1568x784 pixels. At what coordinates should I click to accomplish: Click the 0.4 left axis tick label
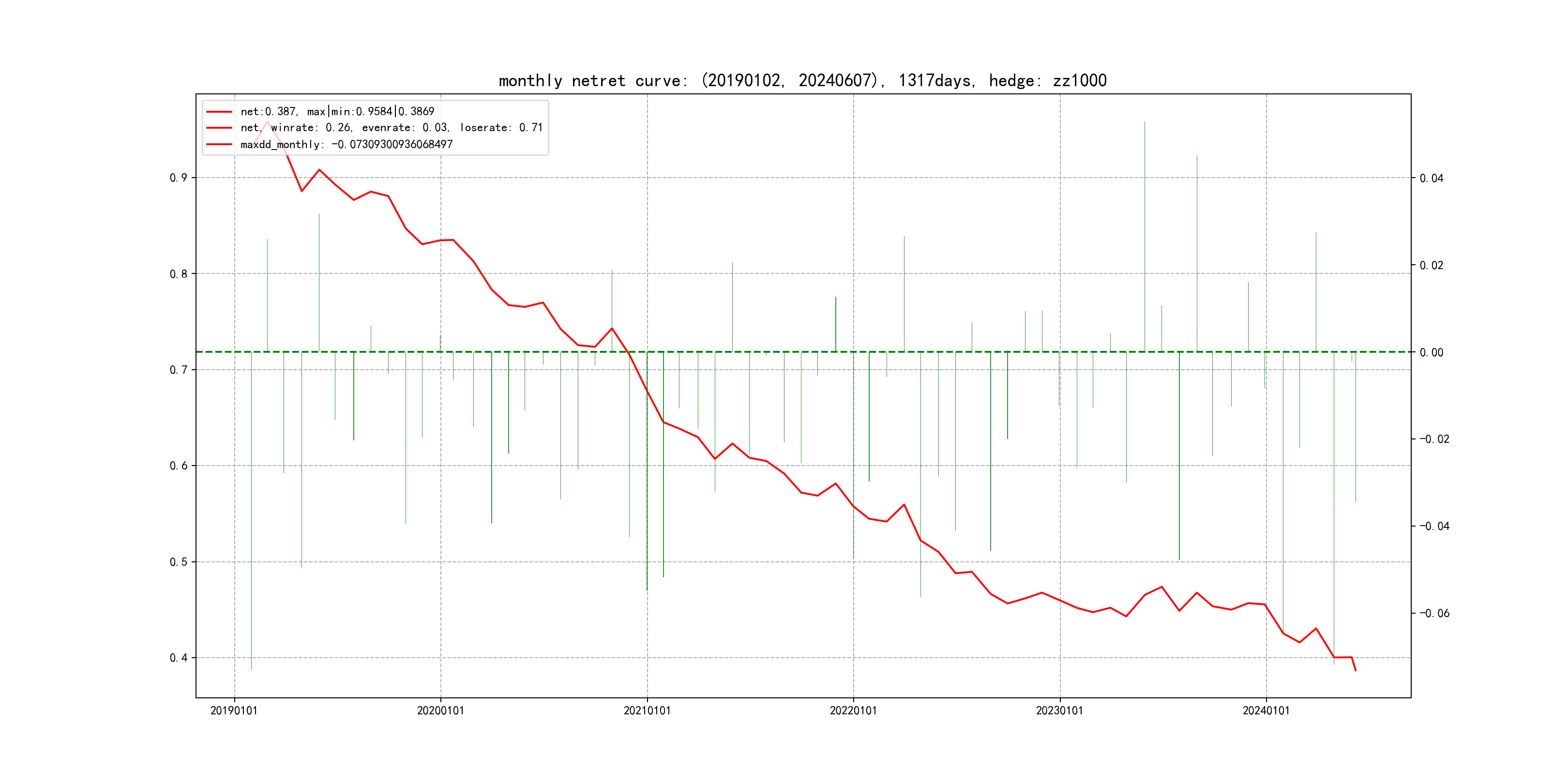point(179,658)
